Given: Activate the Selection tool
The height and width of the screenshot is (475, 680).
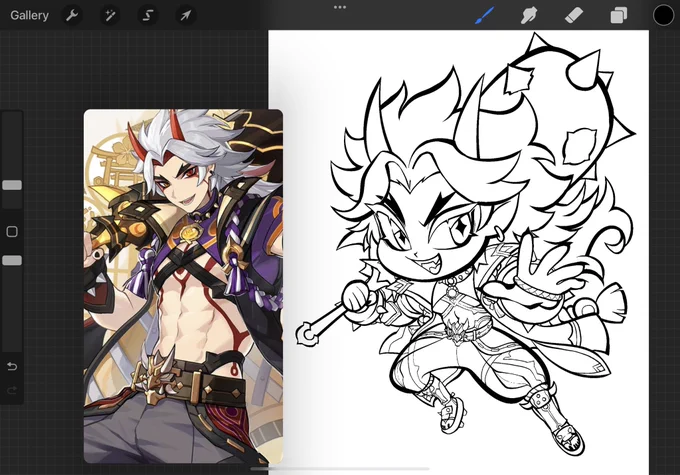Looking at the screenshot, I should pos(148,16).
